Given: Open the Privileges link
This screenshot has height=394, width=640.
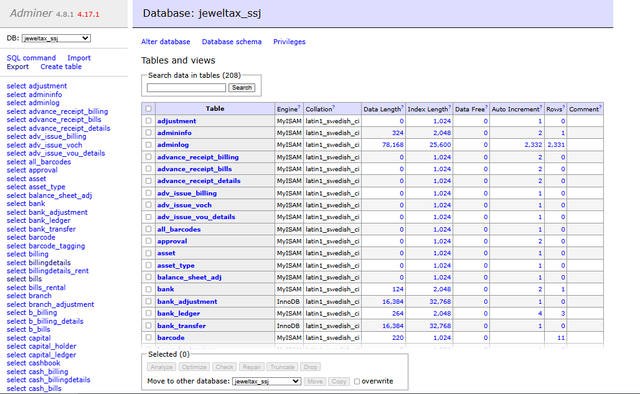Looking at the screenshot, I should coord(289,42).
